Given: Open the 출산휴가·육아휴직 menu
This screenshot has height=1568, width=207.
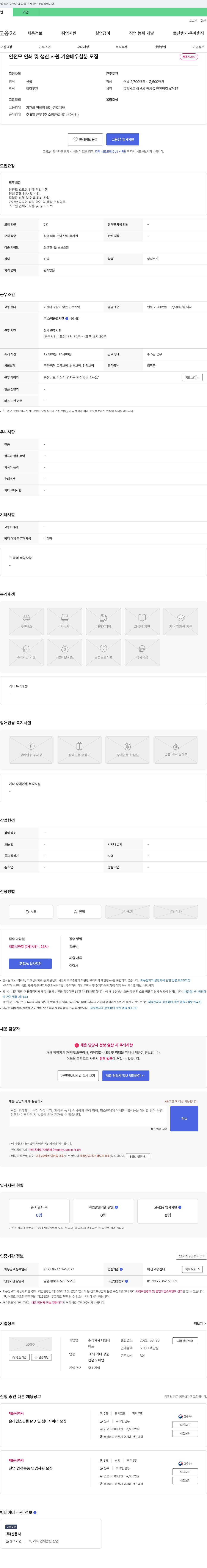Looking at the screenshot, I should (x=188, y=33).
